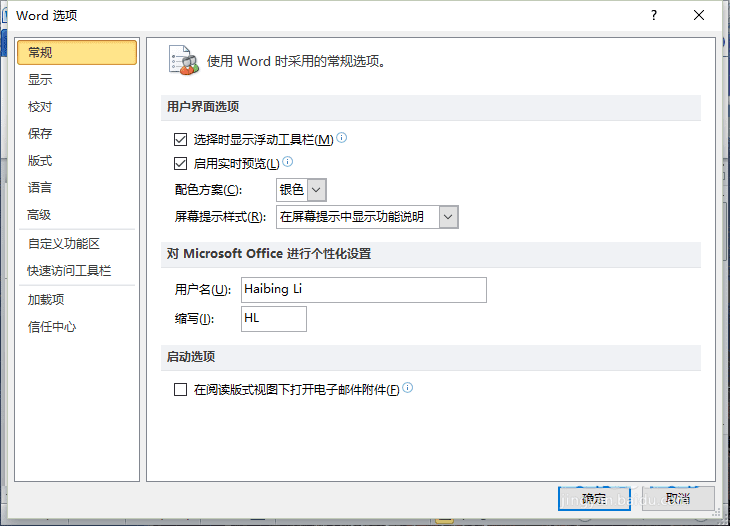Expand the 屏幕提示样式 dropdown arrow
Image resolution: width=730 pixels, height=526 pixels.
pos(448,217)
